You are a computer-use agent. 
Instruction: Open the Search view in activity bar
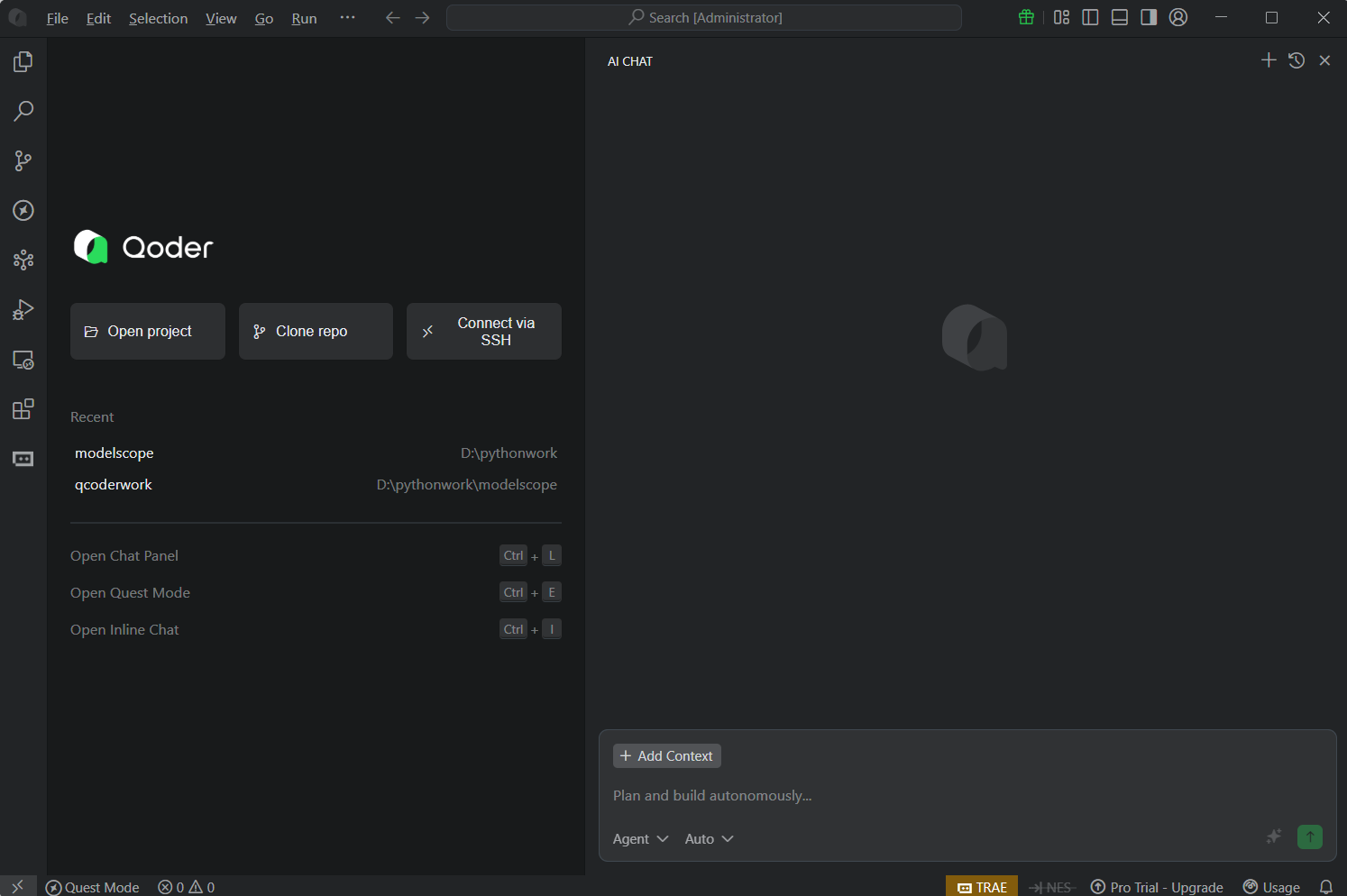23,111
